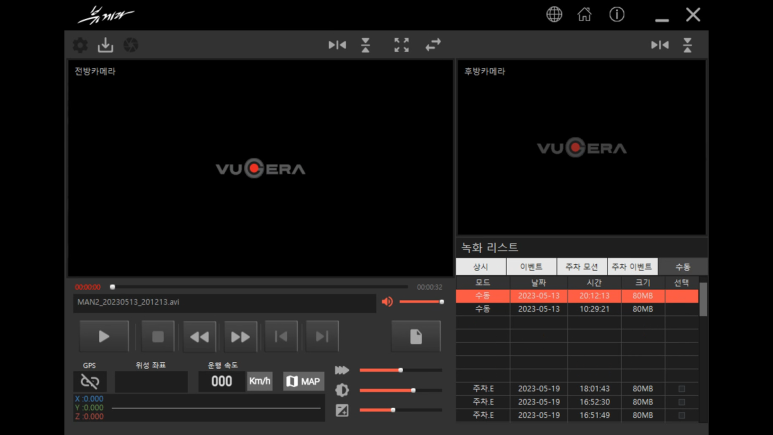The height and width of the screenshot is (435, 773).
Task: Click the front camera video panel
Action: (x=260, y=168)
